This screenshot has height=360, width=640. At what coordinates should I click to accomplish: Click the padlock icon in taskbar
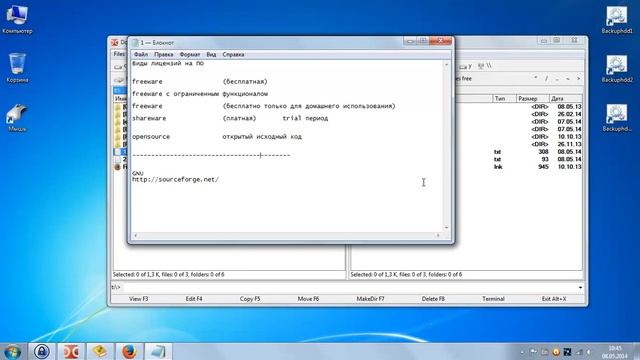[42, 351]
